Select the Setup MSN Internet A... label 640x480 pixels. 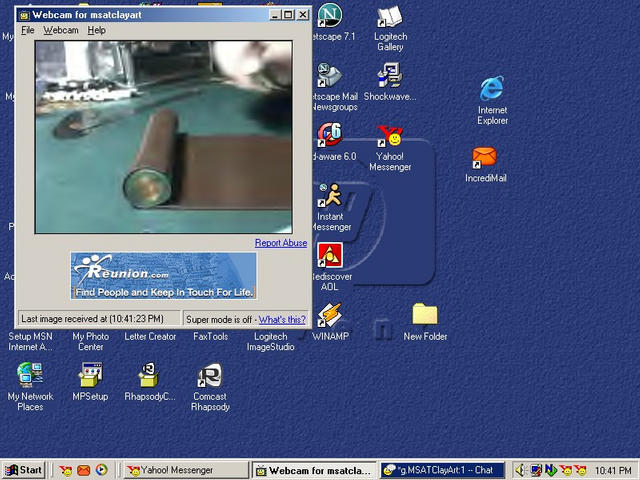30,342
